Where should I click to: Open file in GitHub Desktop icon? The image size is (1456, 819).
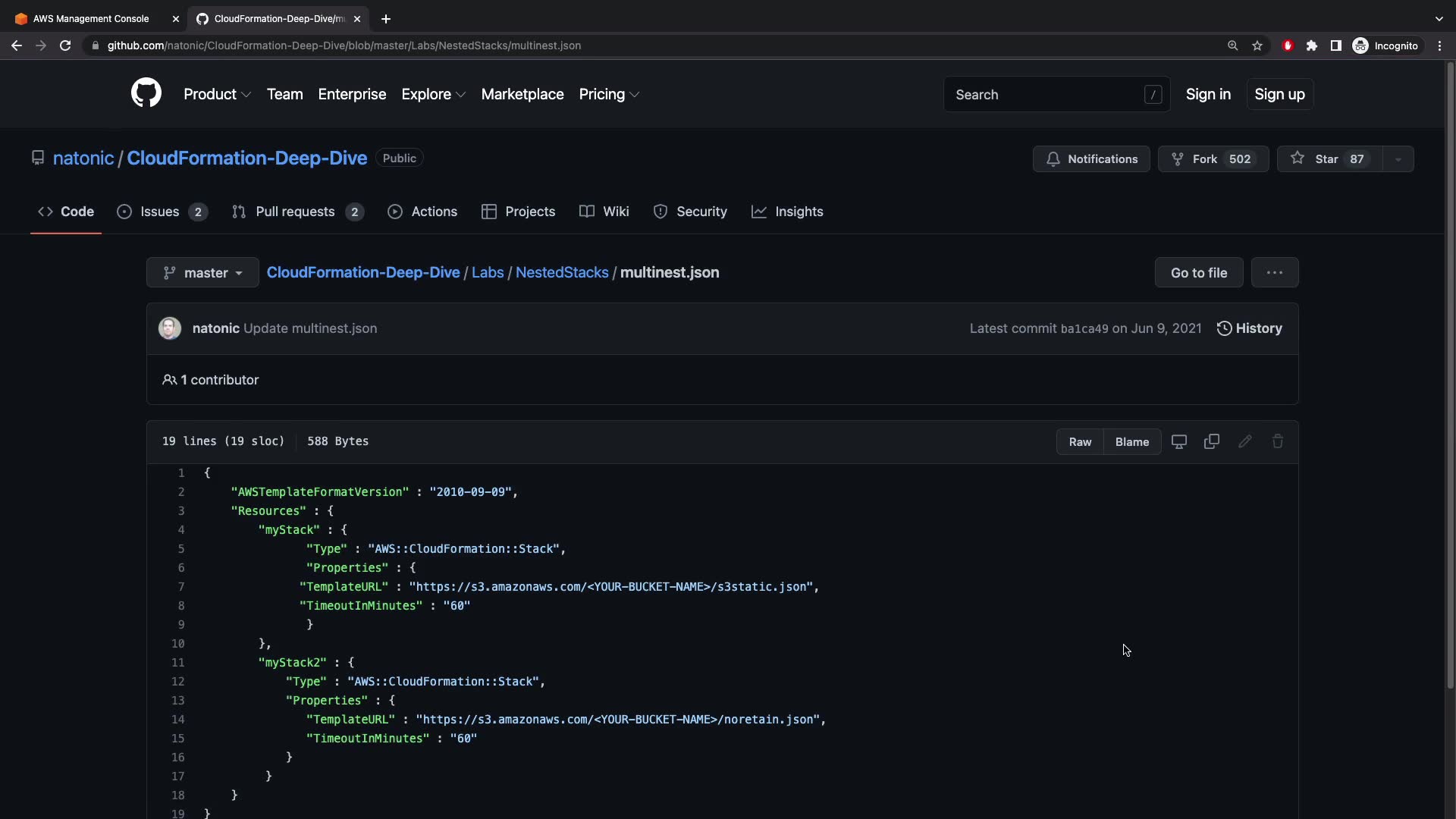click(1178, 441)
